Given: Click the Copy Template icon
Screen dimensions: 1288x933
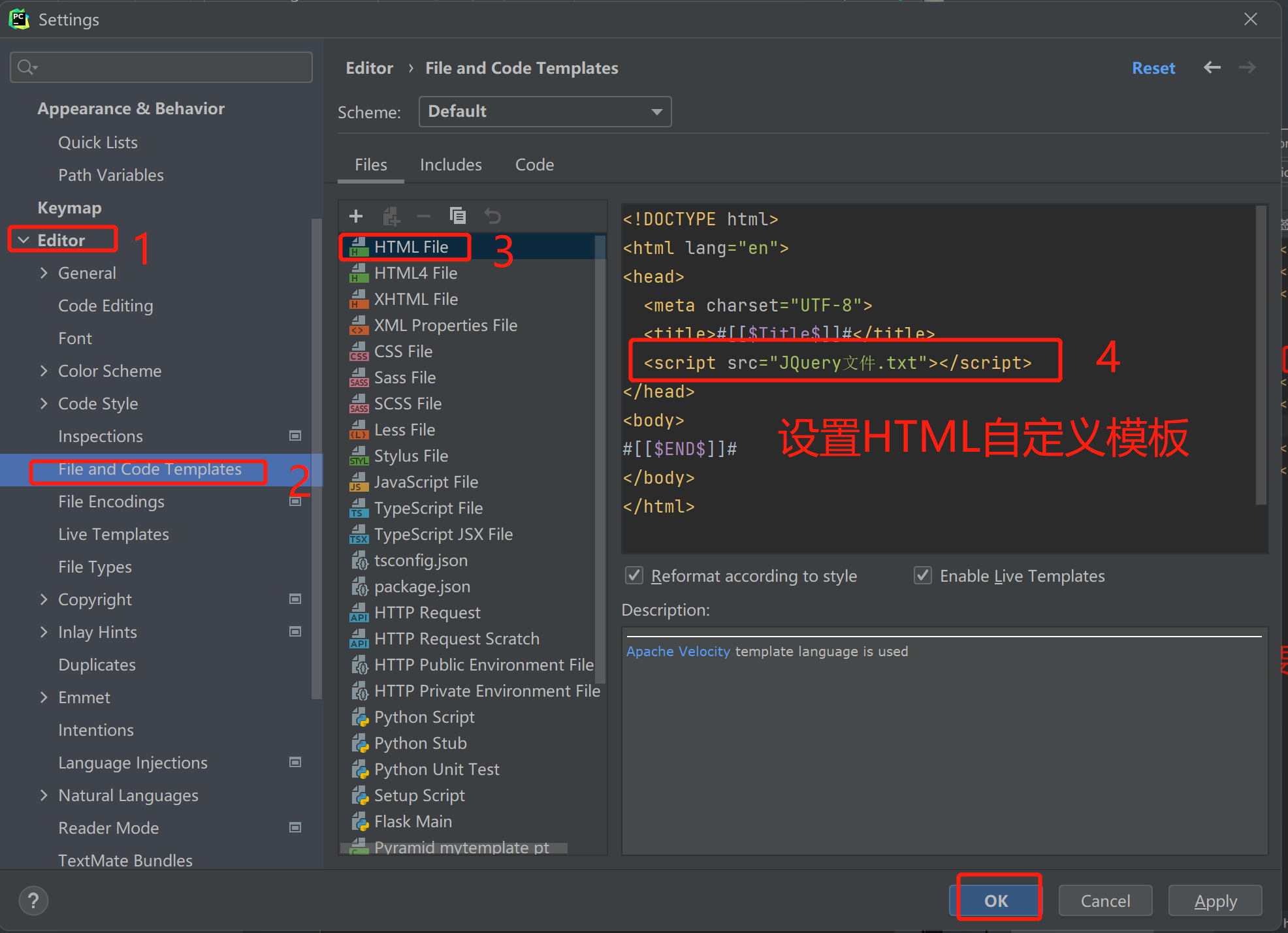Looking at the screenshot, I should [458, 215].
